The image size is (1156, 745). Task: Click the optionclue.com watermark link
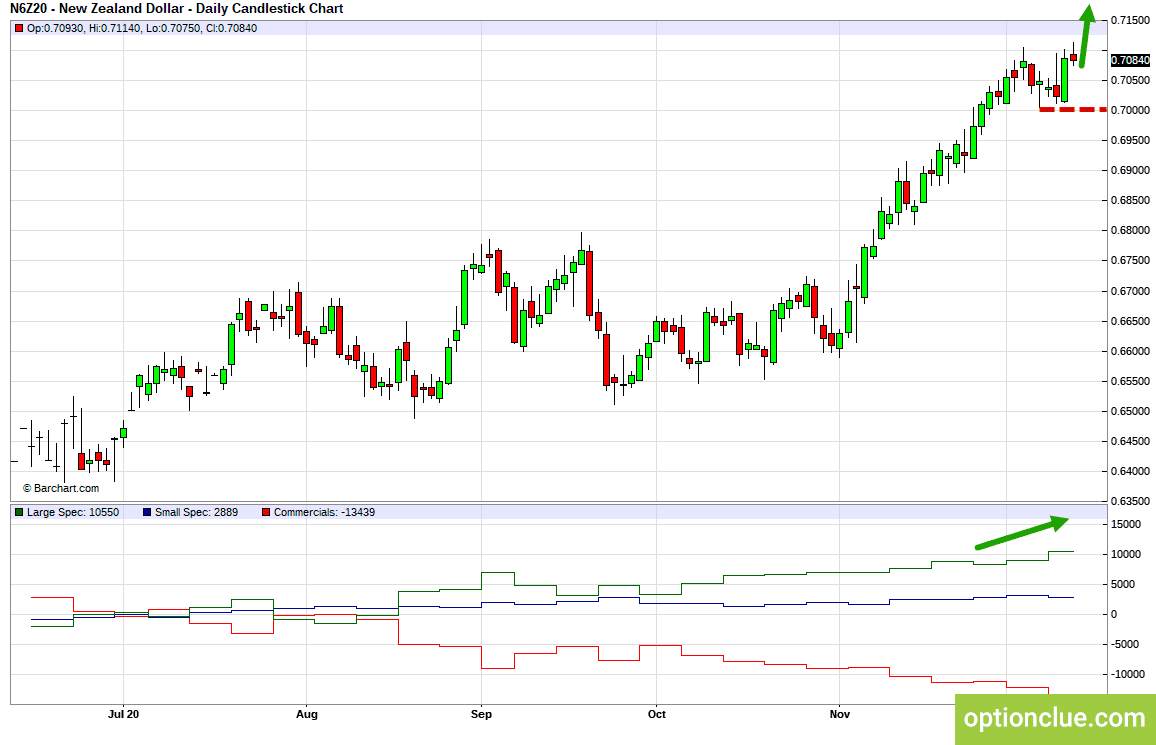(x=1055, y=717)
